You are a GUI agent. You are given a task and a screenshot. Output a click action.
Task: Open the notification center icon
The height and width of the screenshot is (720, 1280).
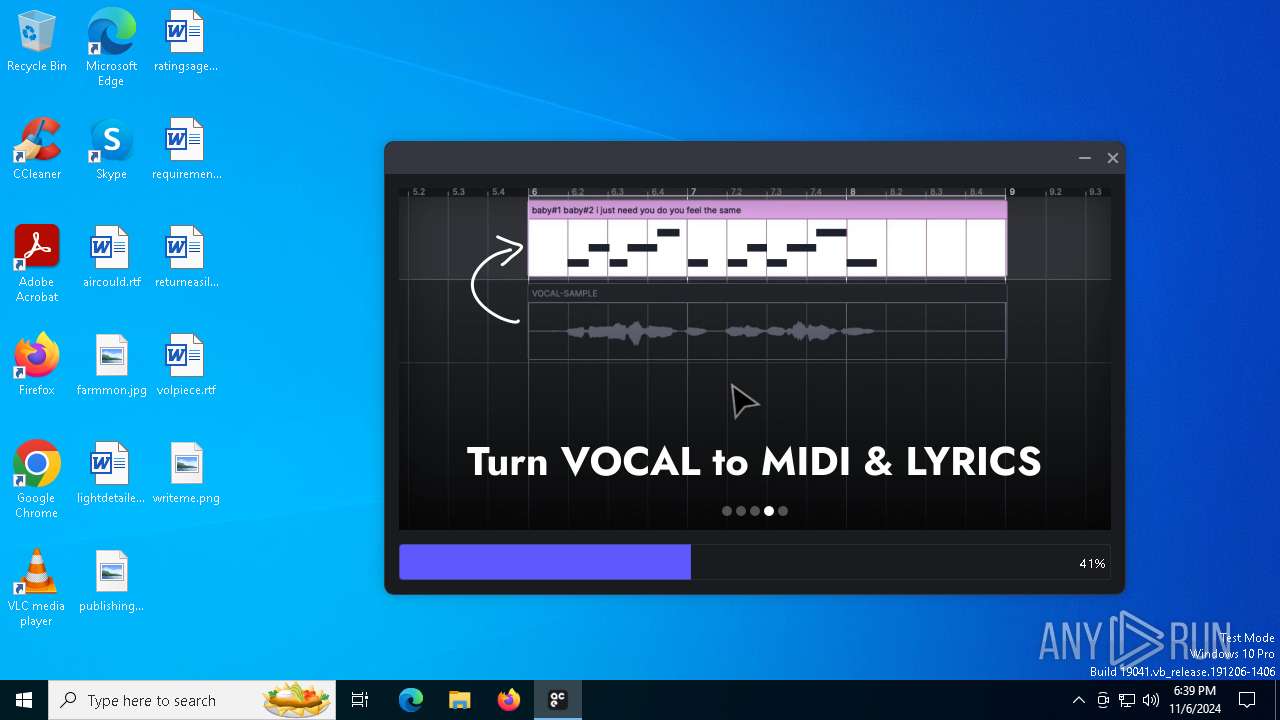click(x=1247, y=700)
